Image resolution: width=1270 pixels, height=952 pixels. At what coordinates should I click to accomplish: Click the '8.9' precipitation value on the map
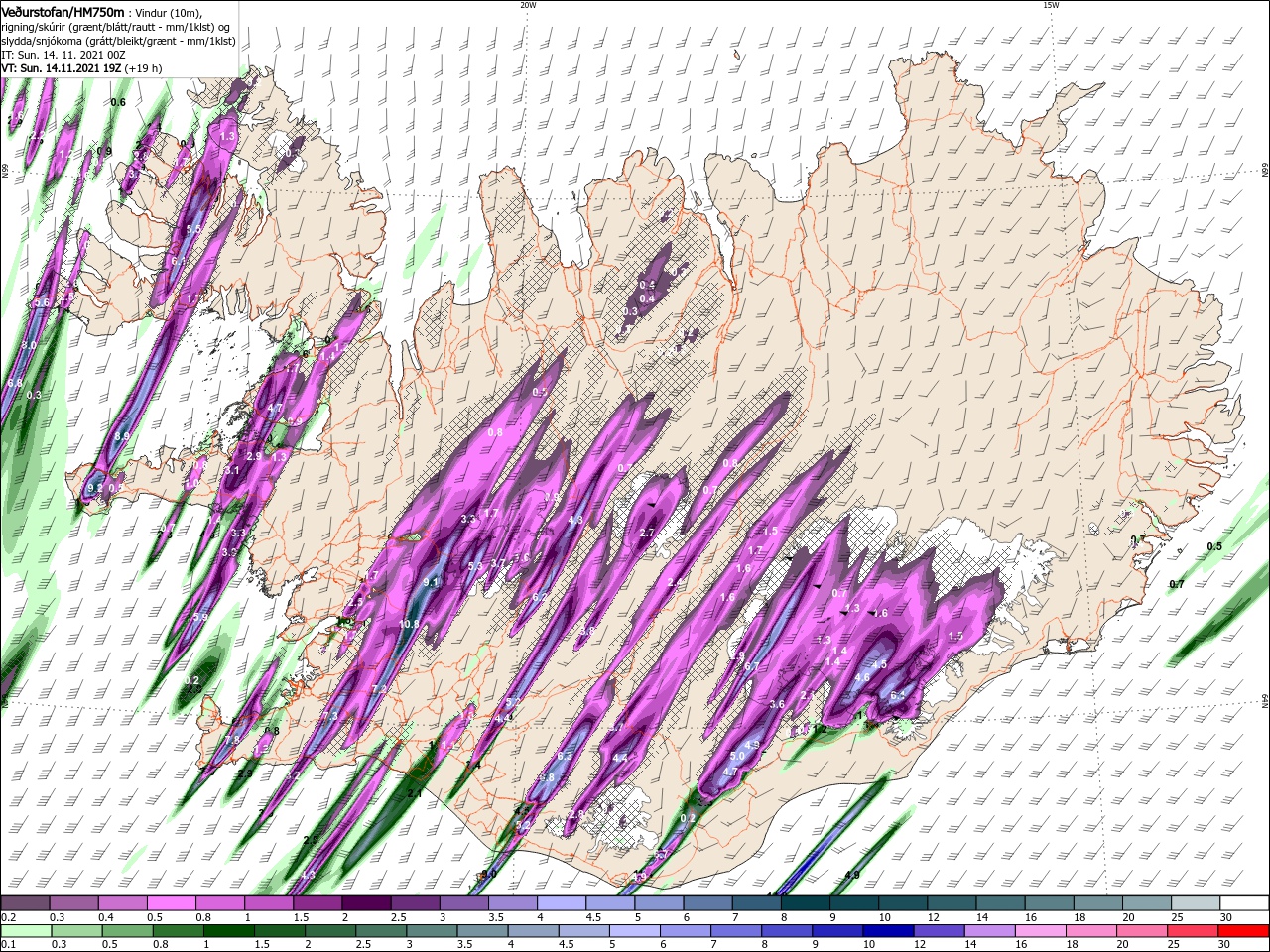pos(122,435)
